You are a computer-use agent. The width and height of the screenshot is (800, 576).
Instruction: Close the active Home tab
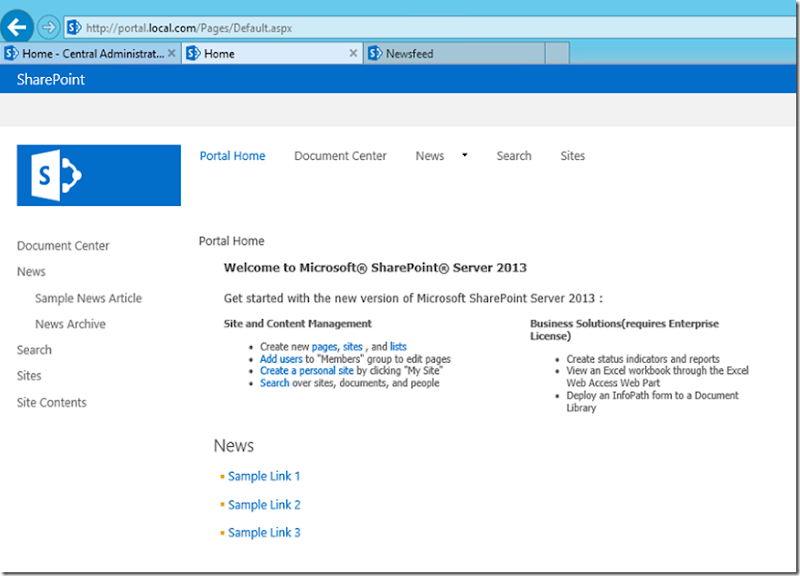click(x=353, y=53)
